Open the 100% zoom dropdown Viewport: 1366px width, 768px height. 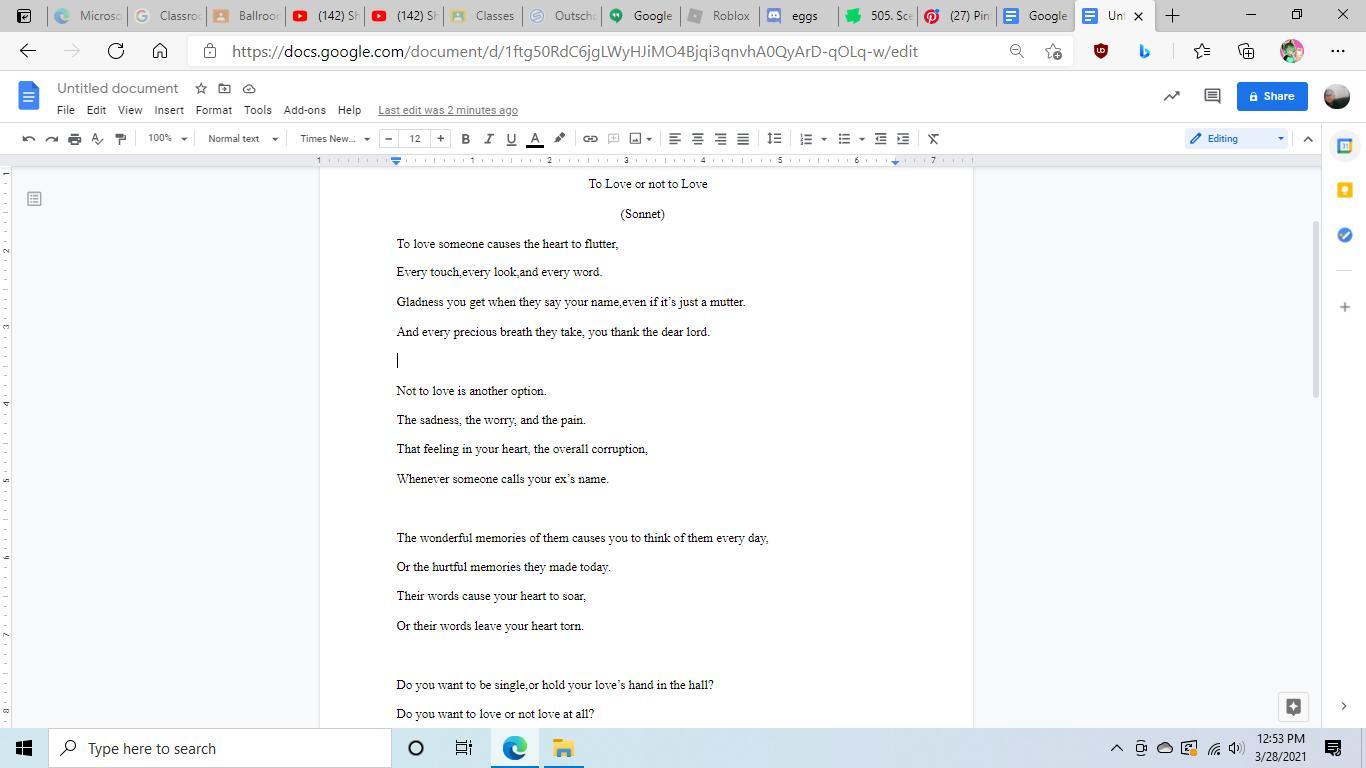[168, 139]
